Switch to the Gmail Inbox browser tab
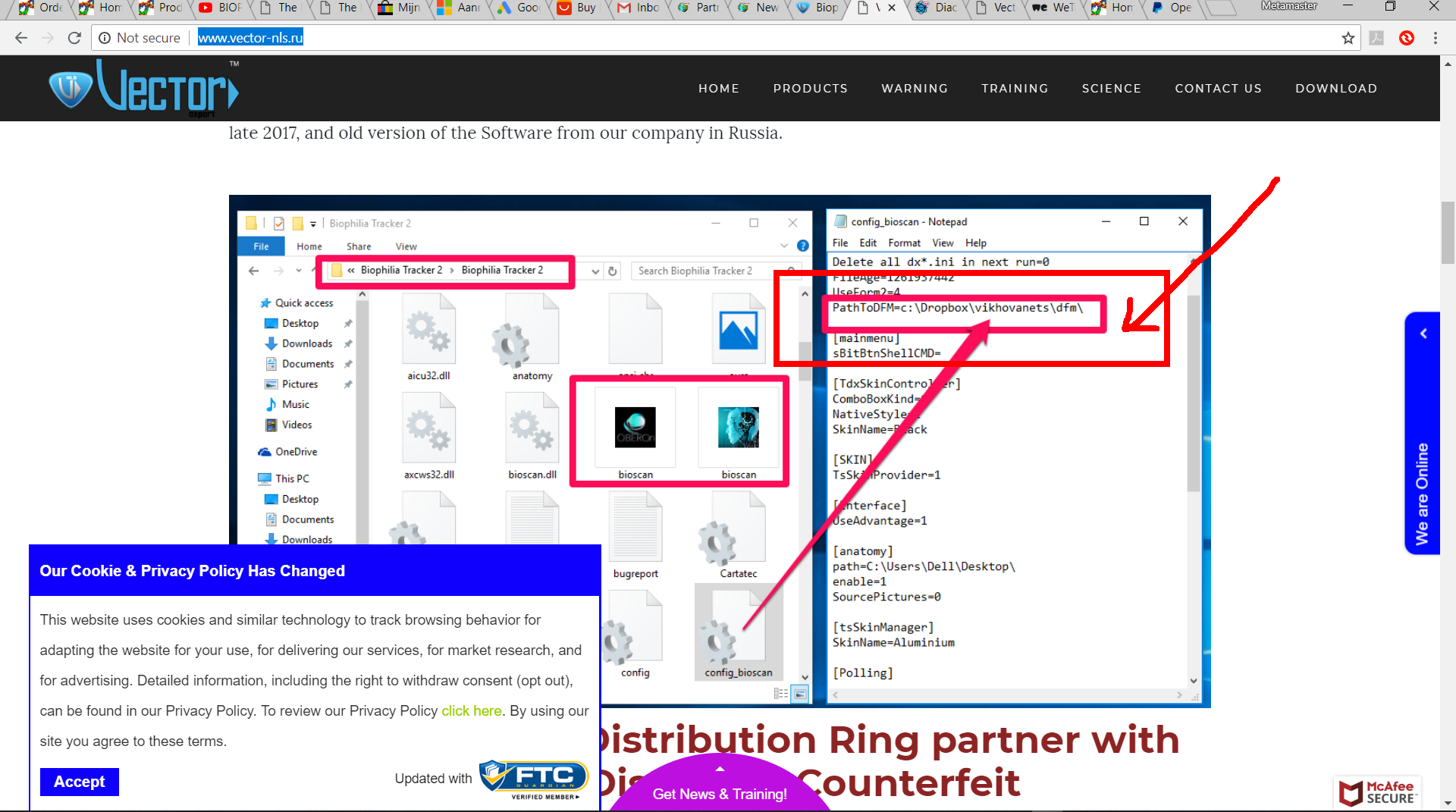The width and height of the screenshot is (1456, 812). click(x=639, y=8)
